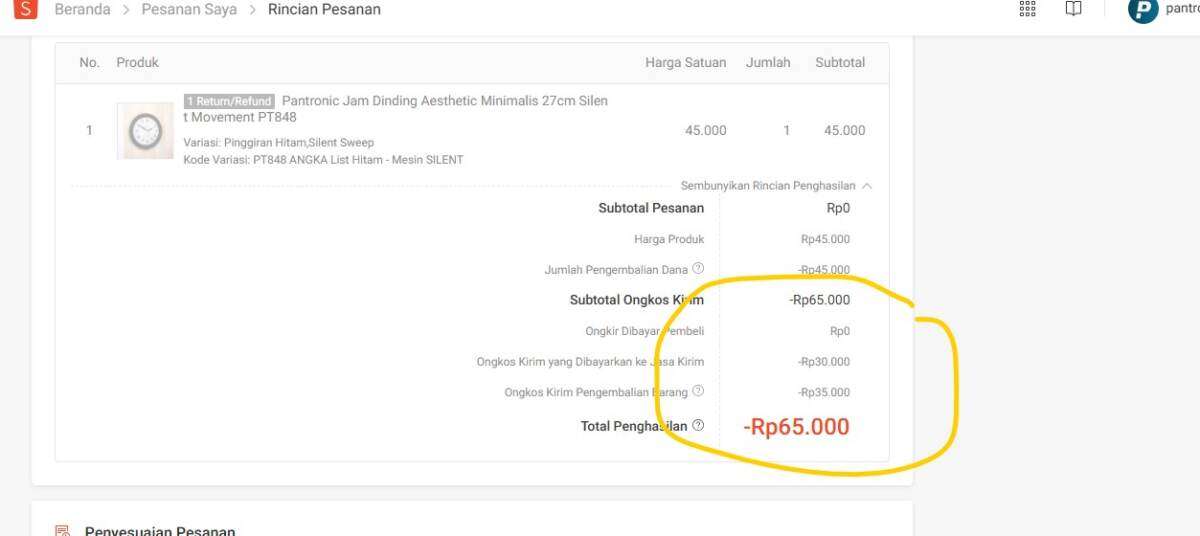Click the Penyesuaian Pesanan section icon
1200x536 pixels.
coord(62,531)
